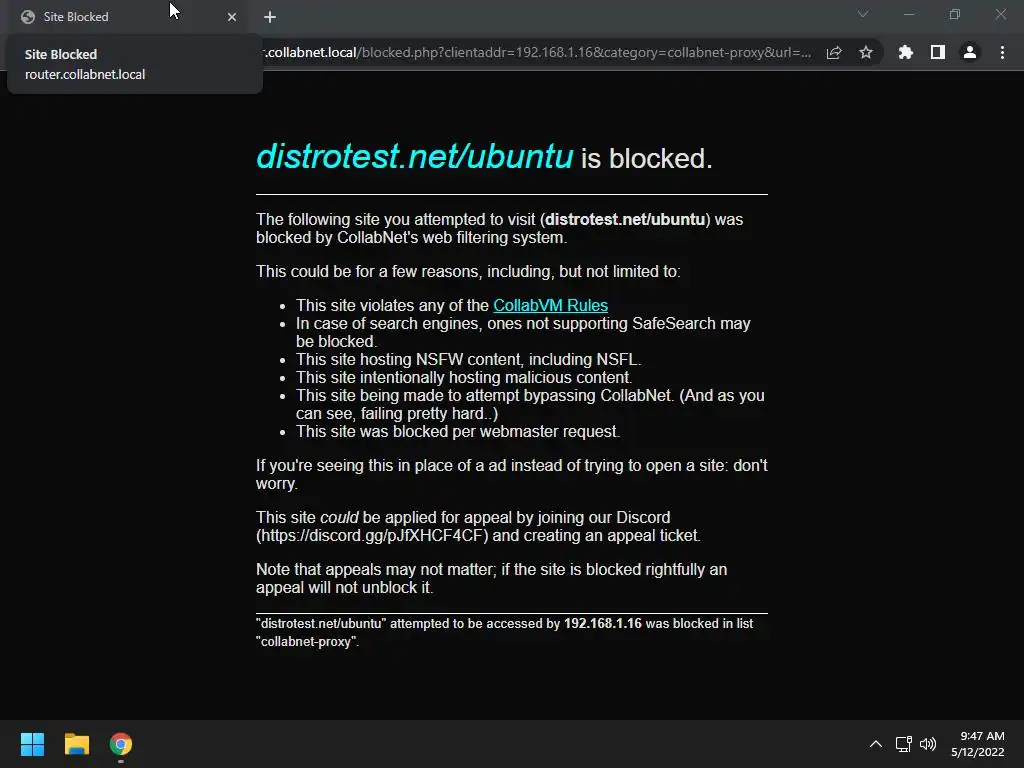Close the Site Blocked tab

[232, 17]
